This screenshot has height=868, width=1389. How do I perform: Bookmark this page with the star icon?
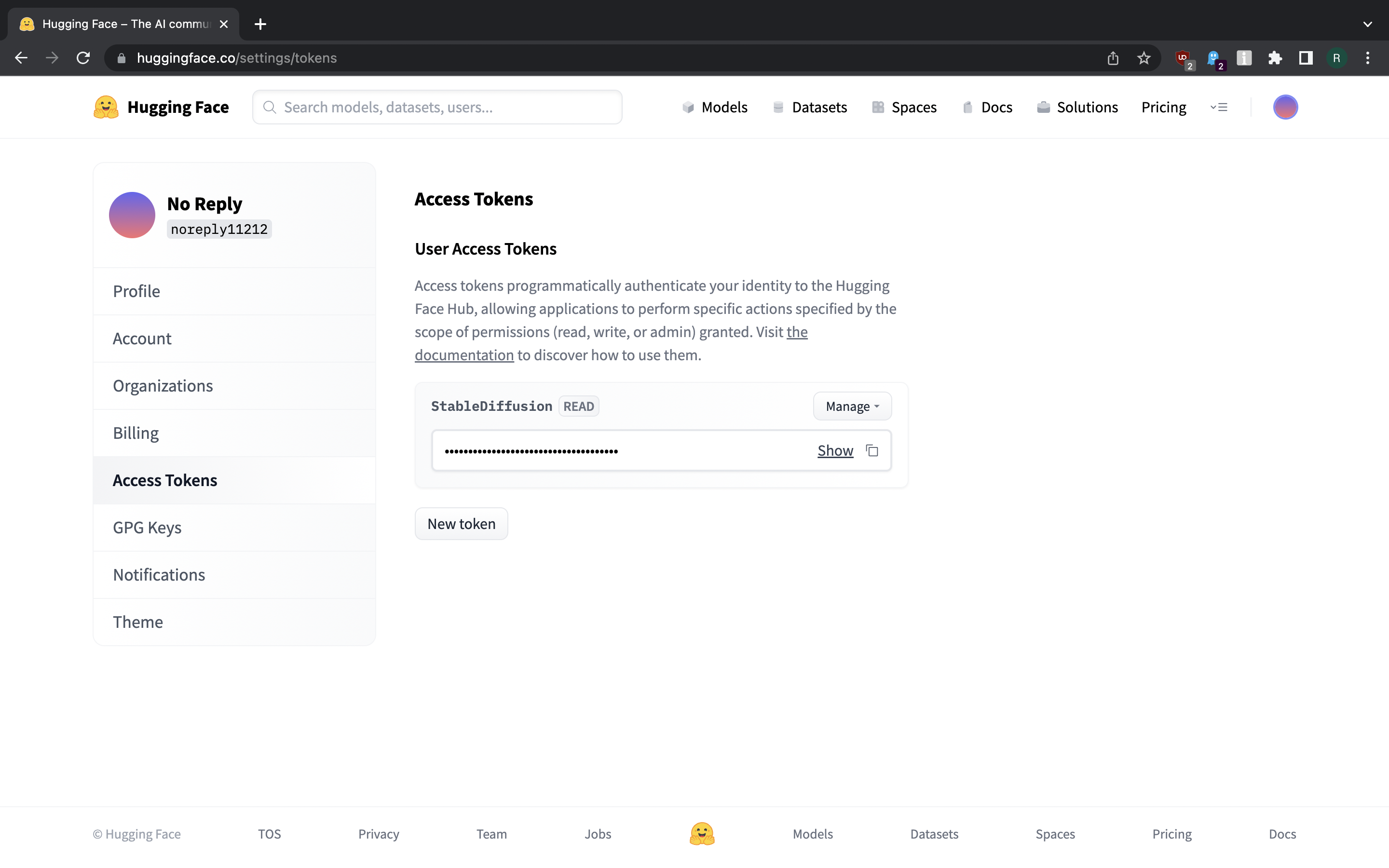click(1144, 58)
